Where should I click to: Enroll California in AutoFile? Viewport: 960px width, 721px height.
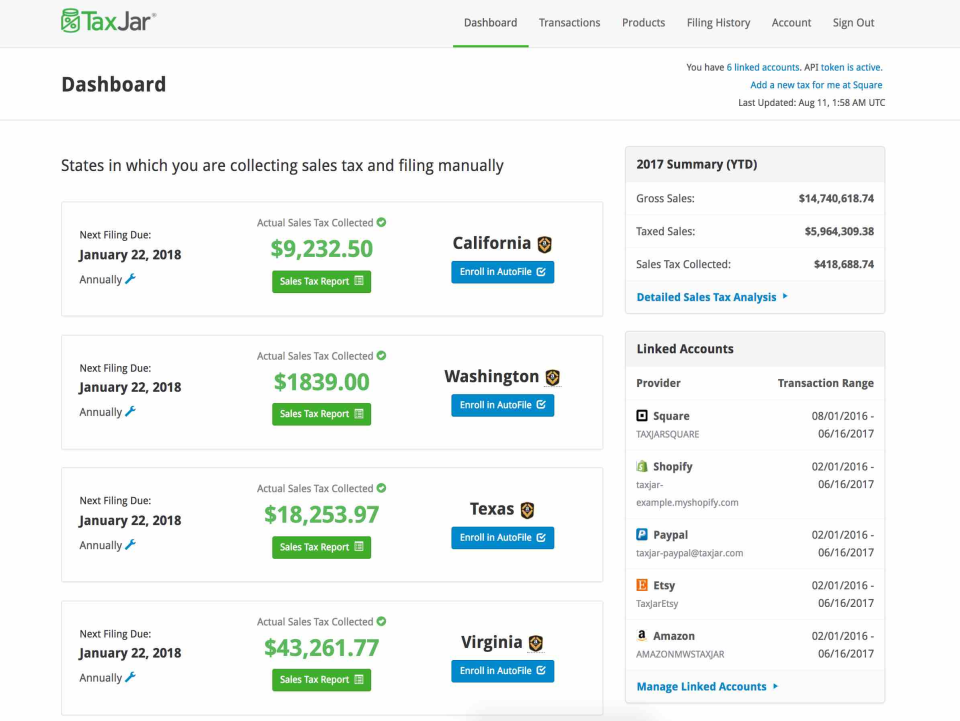click(x=502, y=271)
